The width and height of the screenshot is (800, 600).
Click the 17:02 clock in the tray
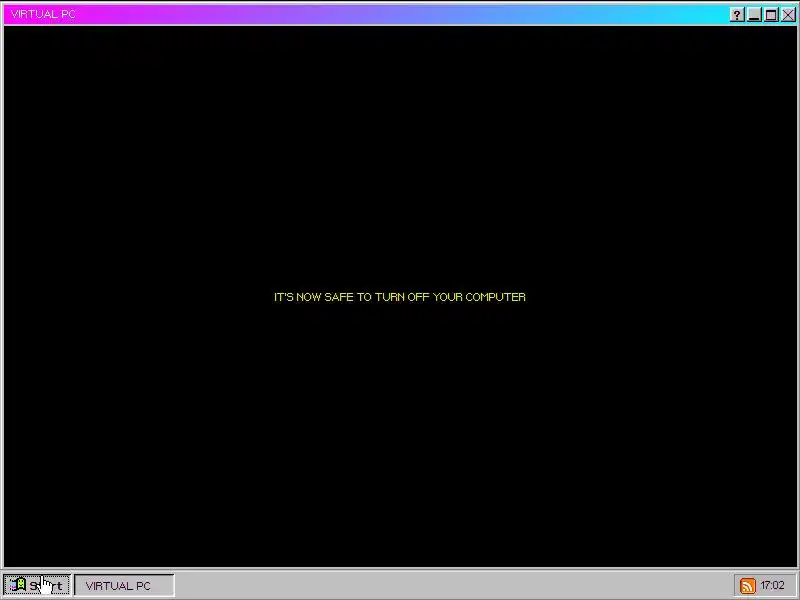(772, 585)
